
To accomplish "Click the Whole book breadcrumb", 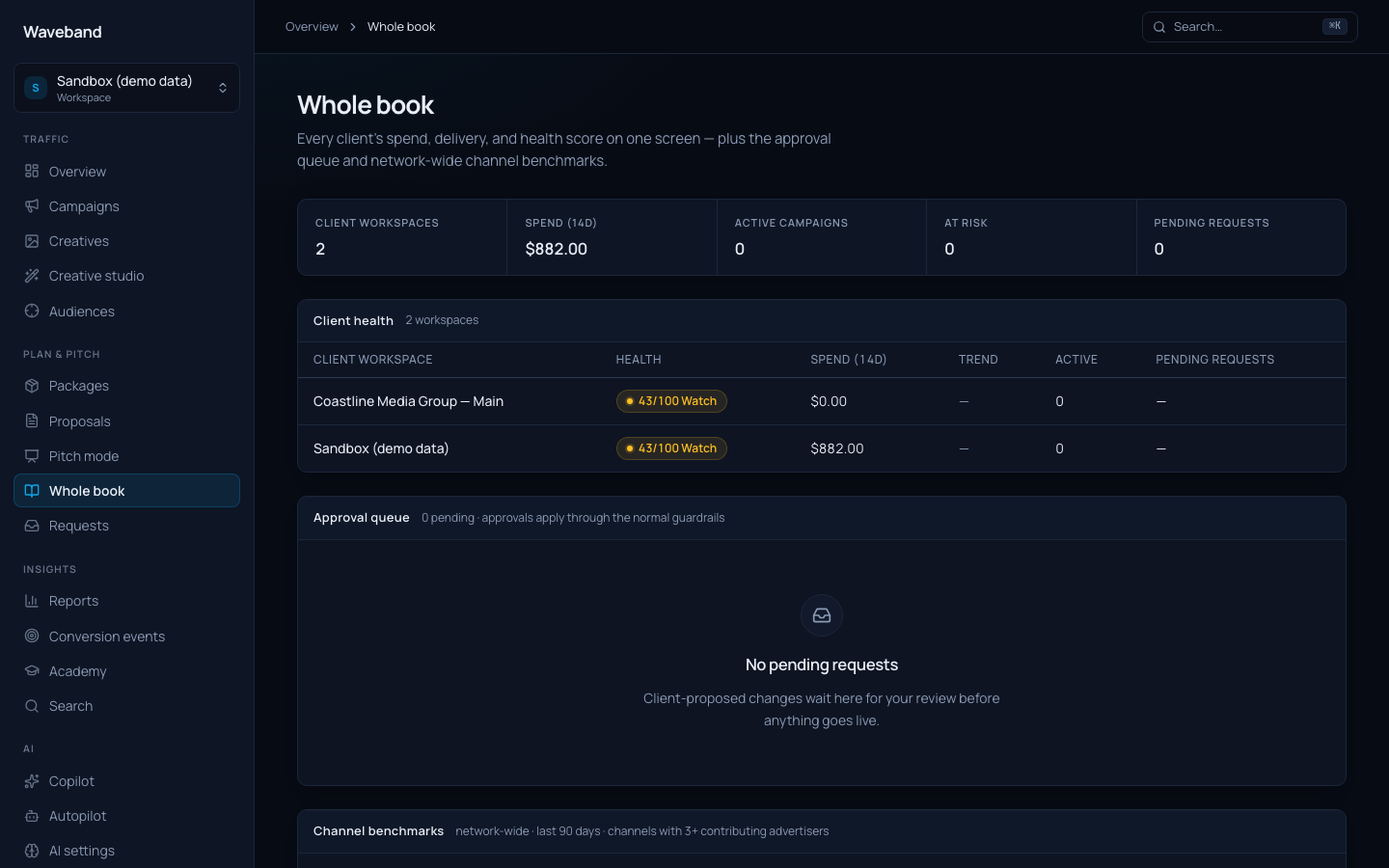I will click(401, 27).
